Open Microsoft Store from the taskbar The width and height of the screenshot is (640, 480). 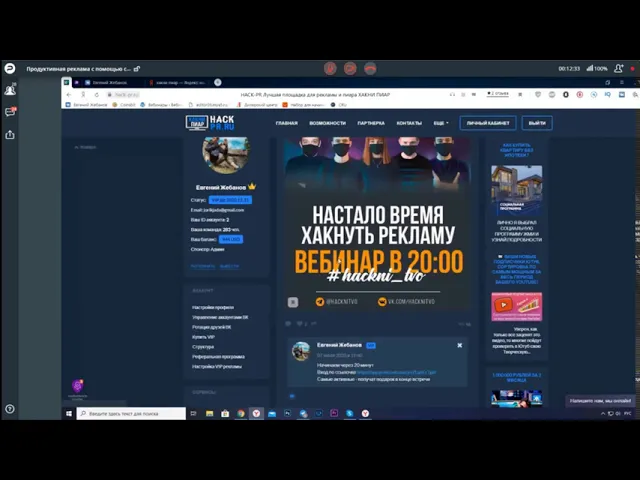pos(225,413)
